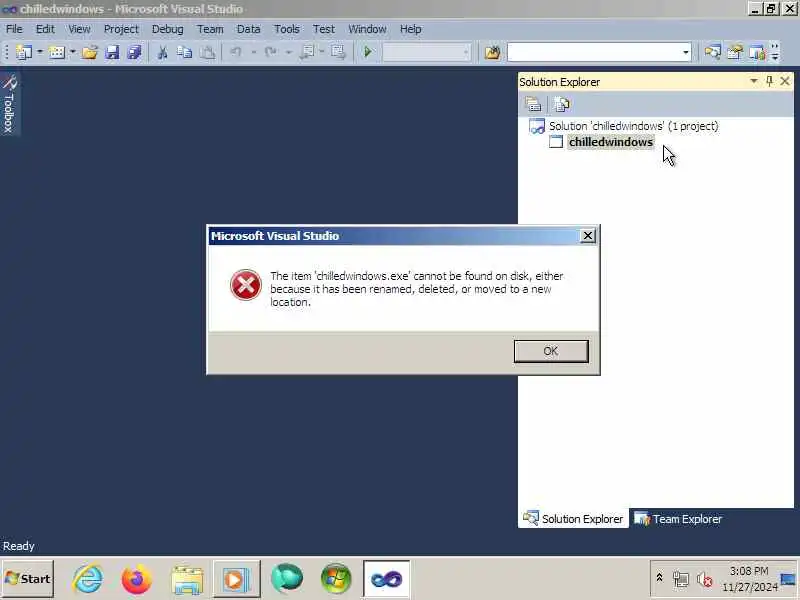Open the Redo history dropdown arrow
This screenshot has height=600, width=800.
(x=288, y=52)
